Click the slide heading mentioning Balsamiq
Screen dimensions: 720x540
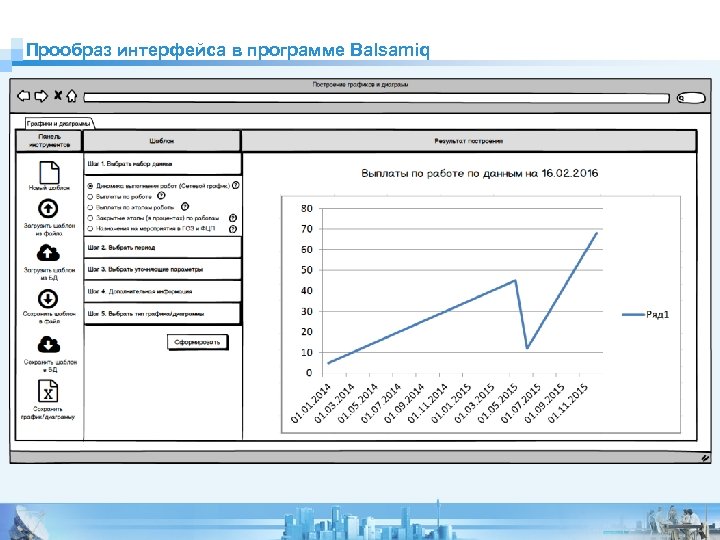(x=228, y=50)
